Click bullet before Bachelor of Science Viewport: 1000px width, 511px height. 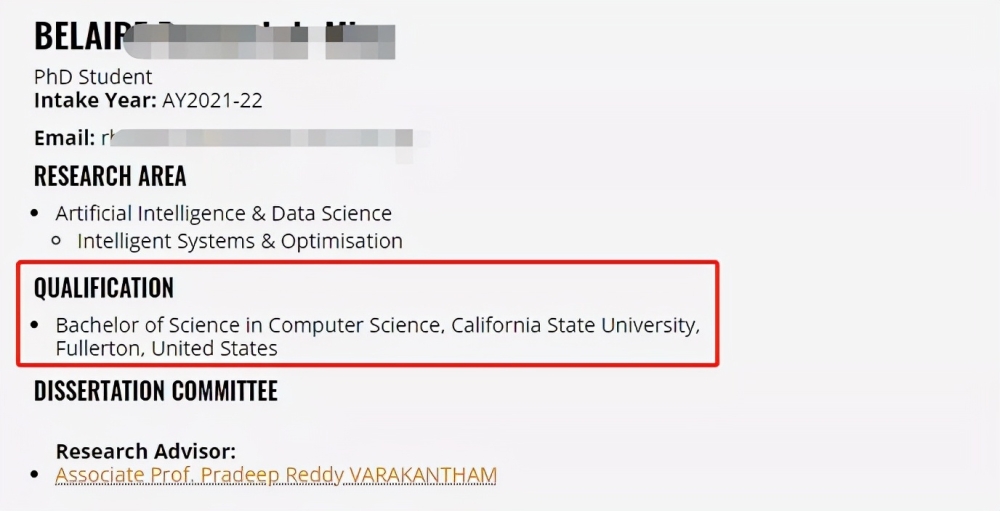[35, 325]
